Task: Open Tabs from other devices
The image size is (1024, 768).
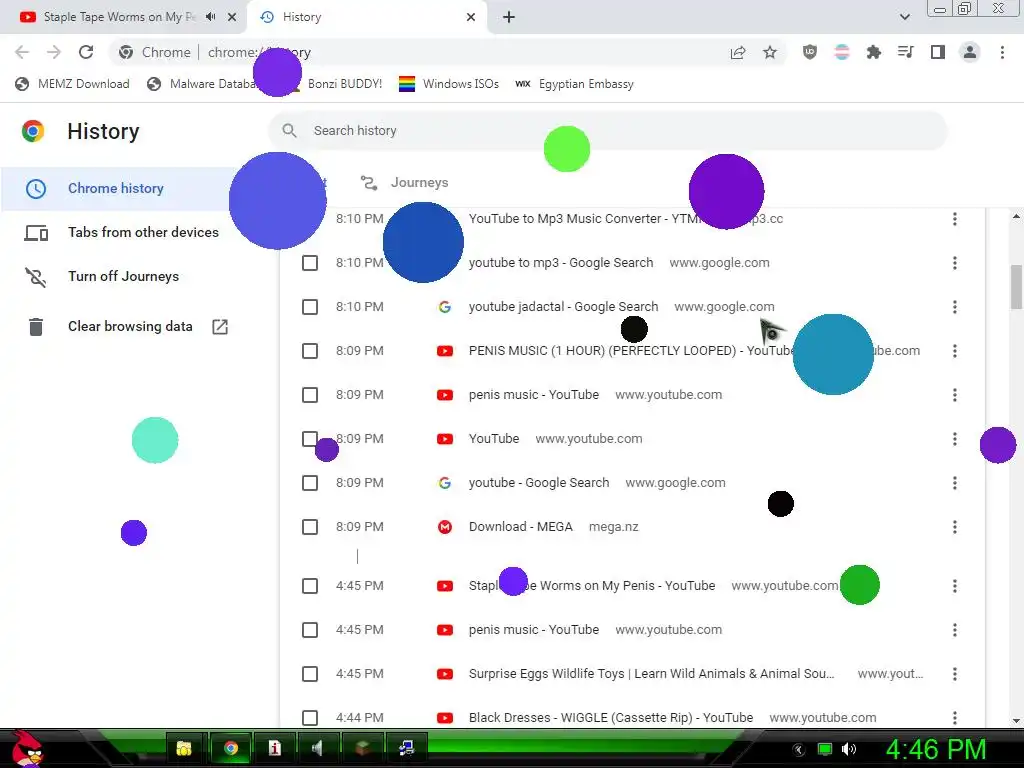Action: coord(124,232)
